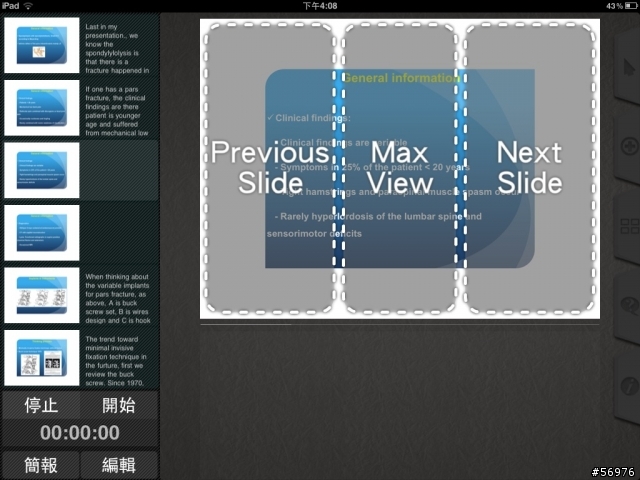Select thumbnail beside 'If one has a pars' note
The width and height of the screenshot is (640, 480).
[42, 108]
